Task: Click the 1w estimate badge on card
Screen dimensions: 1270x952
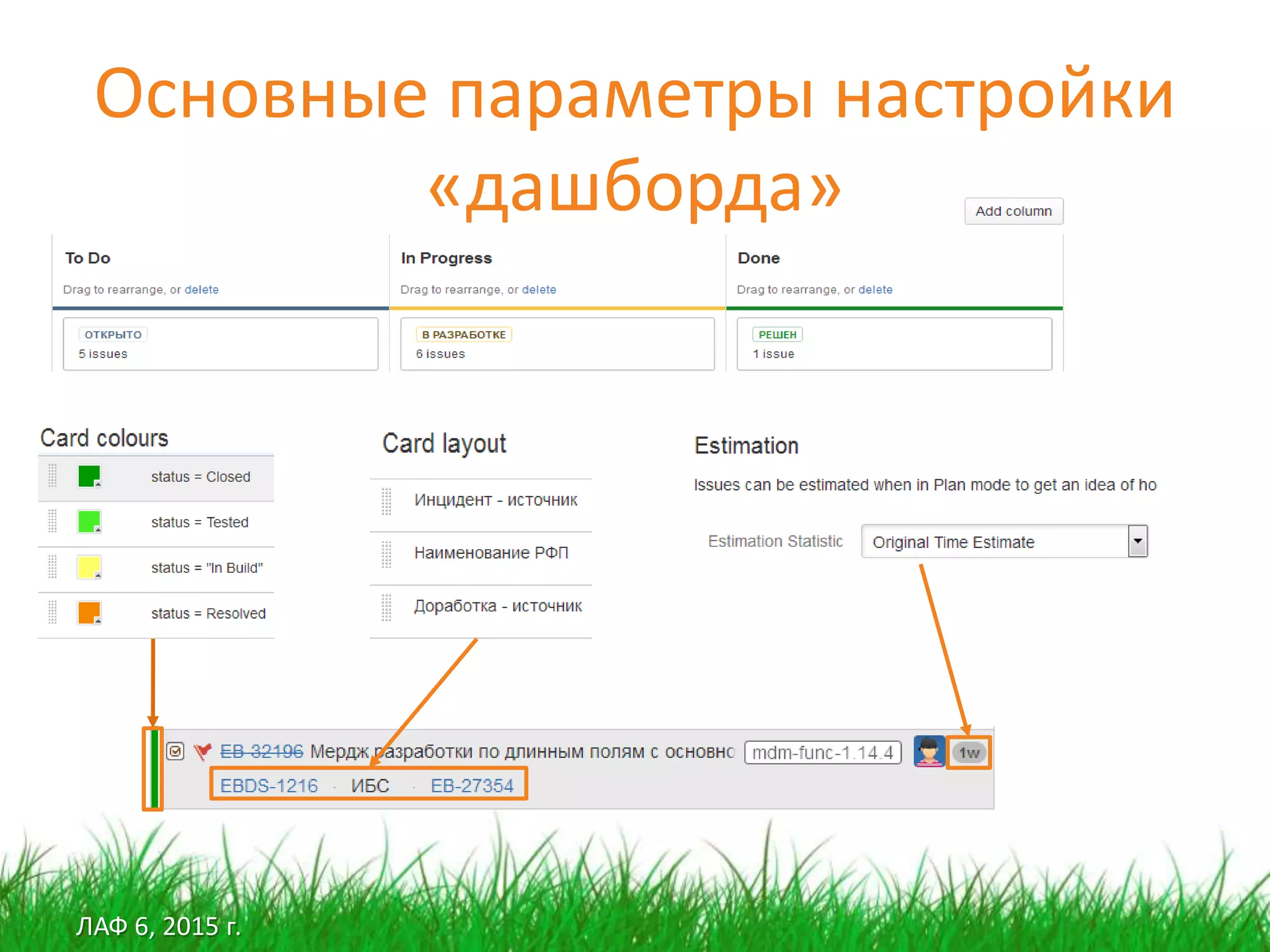Action: pyautogui.click(x=969, y=753)
